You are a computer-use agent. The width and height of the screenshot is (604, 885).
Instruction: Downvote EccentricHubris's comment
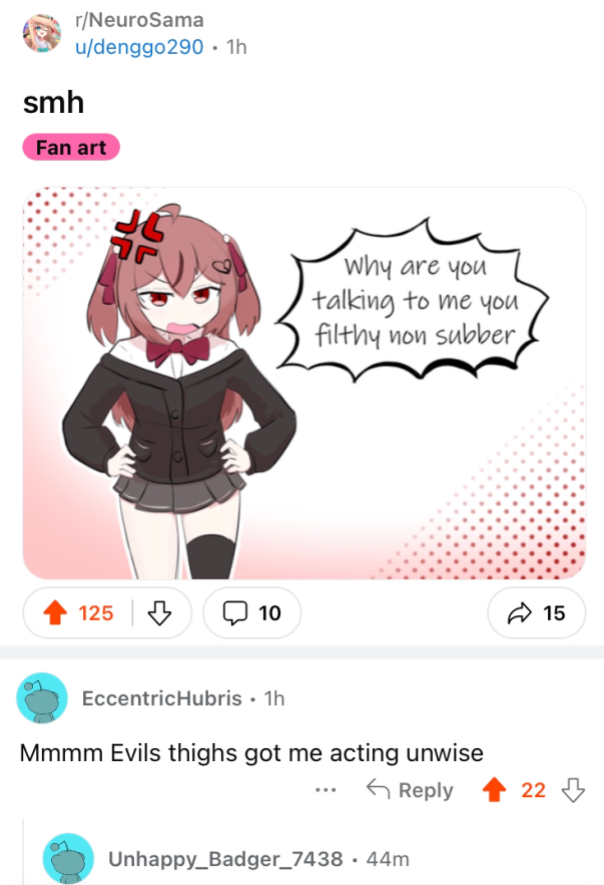573,790
